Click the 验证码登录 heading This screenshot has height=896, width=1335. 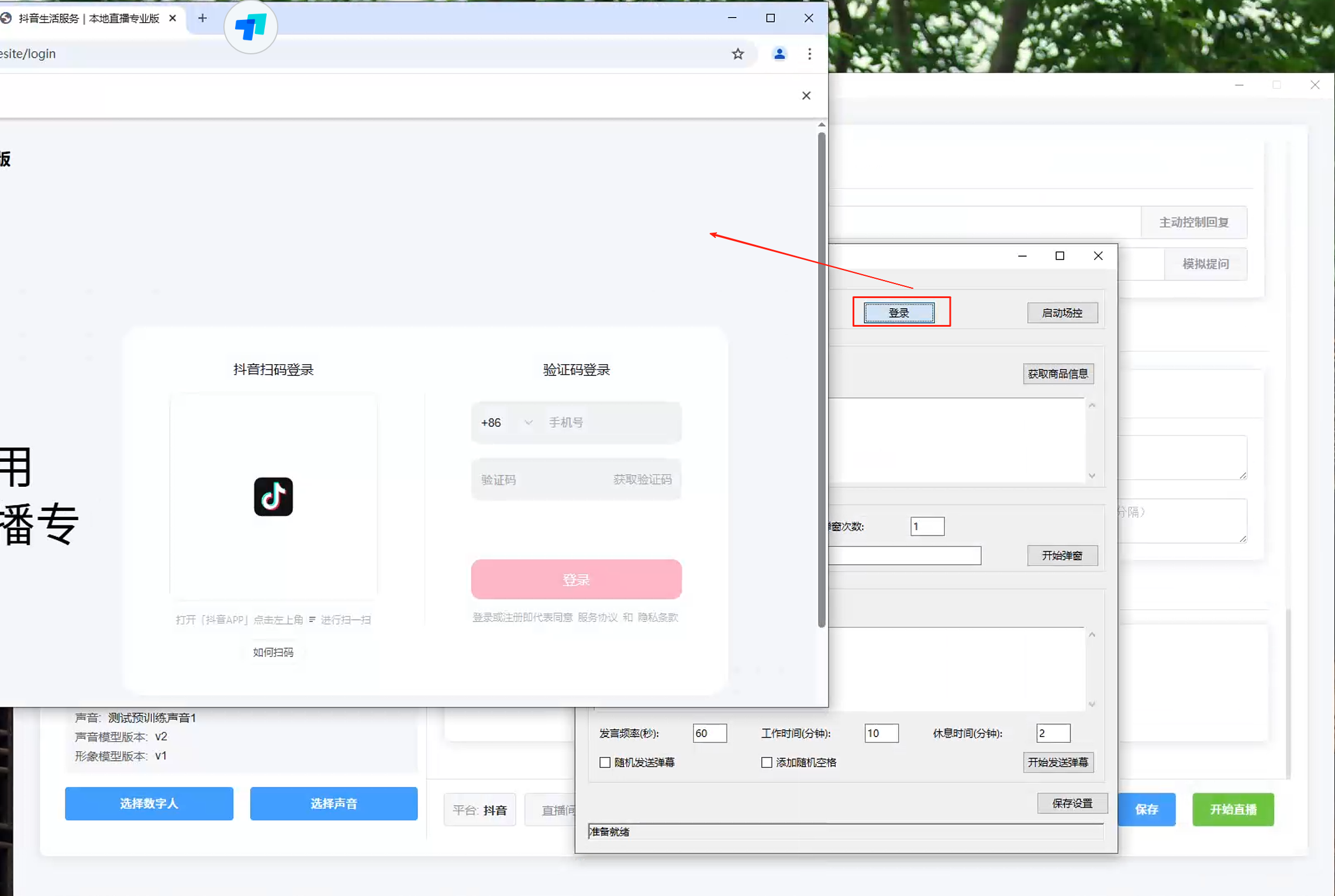coord(576,370)
